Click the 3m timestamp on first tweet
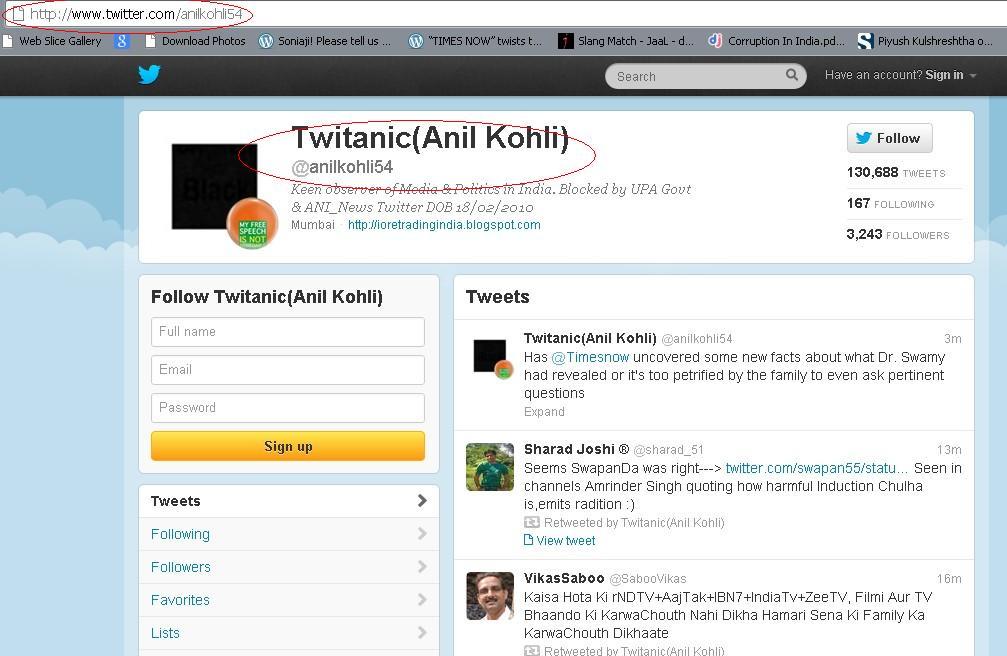The height and width of the screenshot is (656, 1007). (952, 339)
